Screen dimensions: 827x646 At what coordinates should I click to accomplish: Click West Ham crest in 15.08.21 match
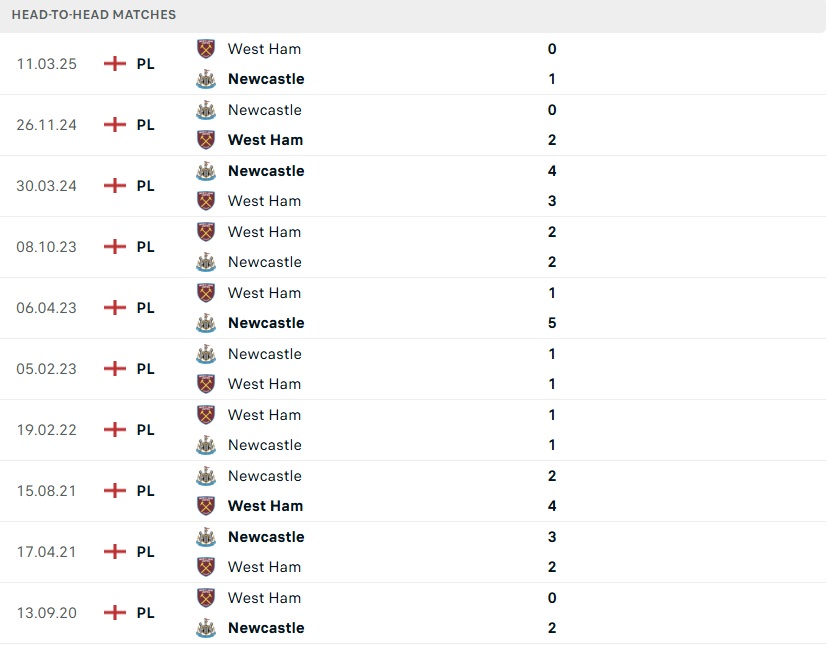coord(206,506)
